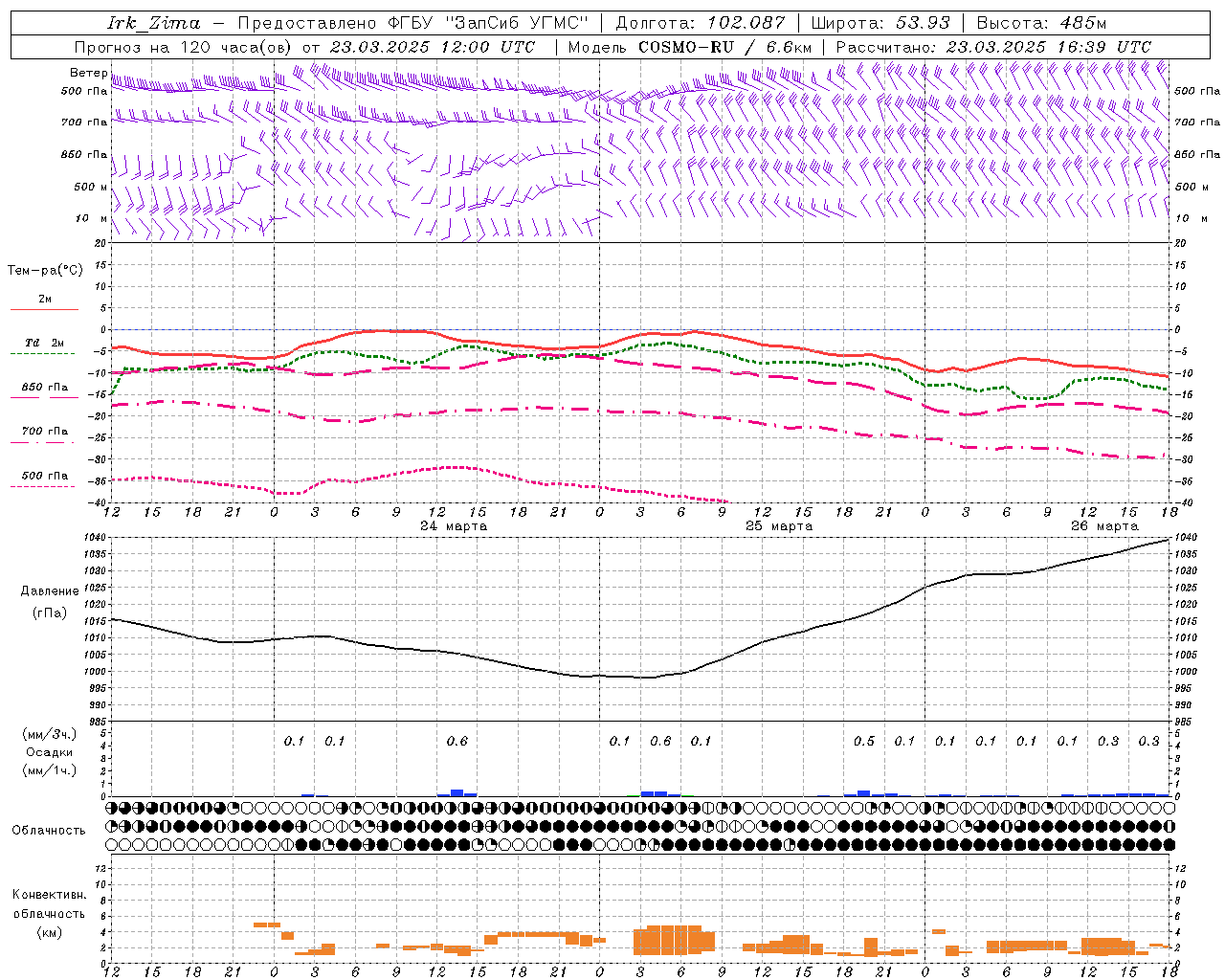The width and height of the screenshot is (1225, 980).
Task: Click the right 850 гПа wind level label
Action: (1197, 155)
